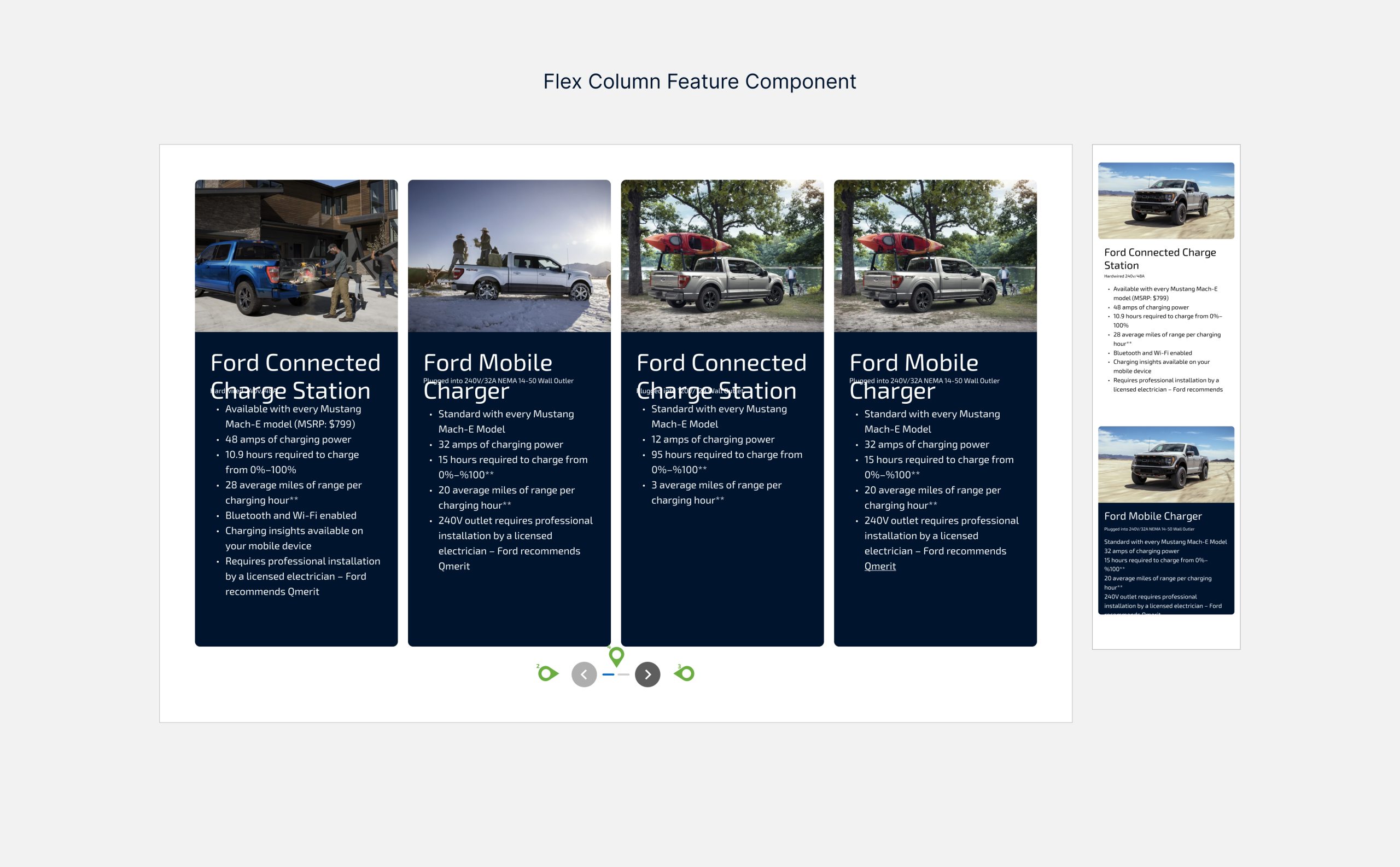
Task: Open the underlined Qmerit link
Action: coord(879,566)
